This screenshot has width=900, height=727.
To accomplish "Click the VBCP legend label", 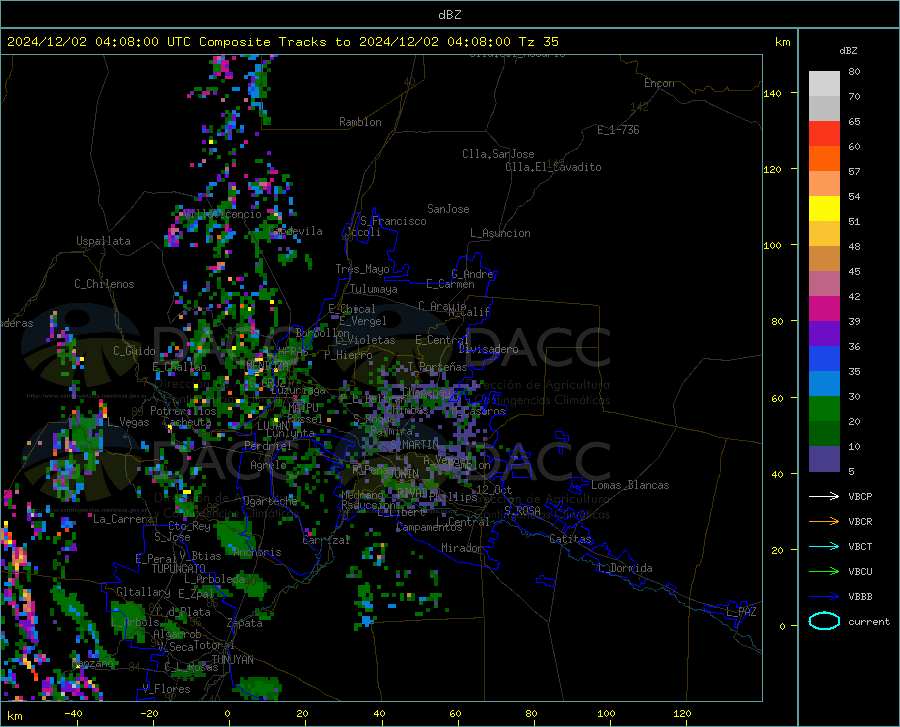I will click(x=860, y=496).
